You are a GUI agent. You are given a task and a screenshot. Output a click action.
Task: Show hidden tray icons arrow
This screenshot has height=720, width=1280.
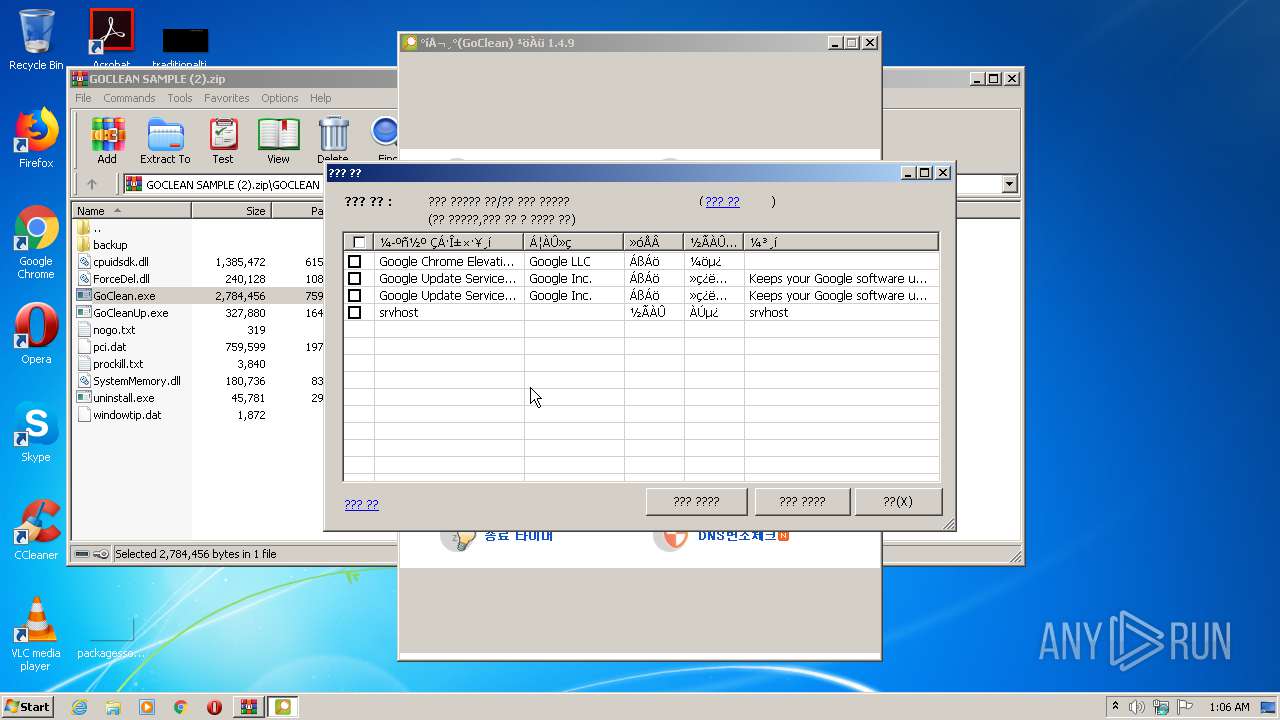pyautogui.click(x=1115, y=707)
